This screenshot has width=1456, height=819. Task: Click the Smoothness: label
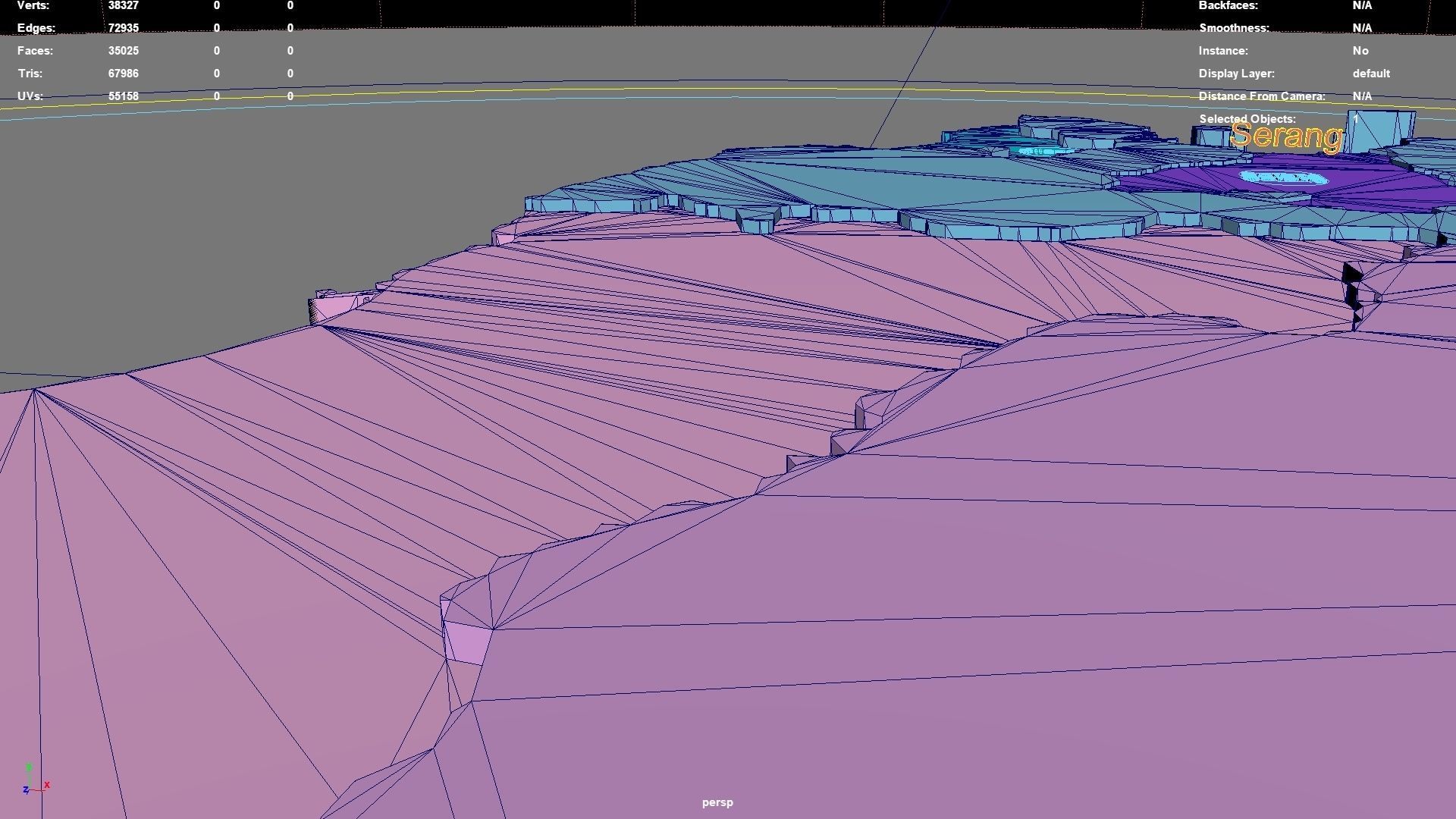tap(1234, 28)
